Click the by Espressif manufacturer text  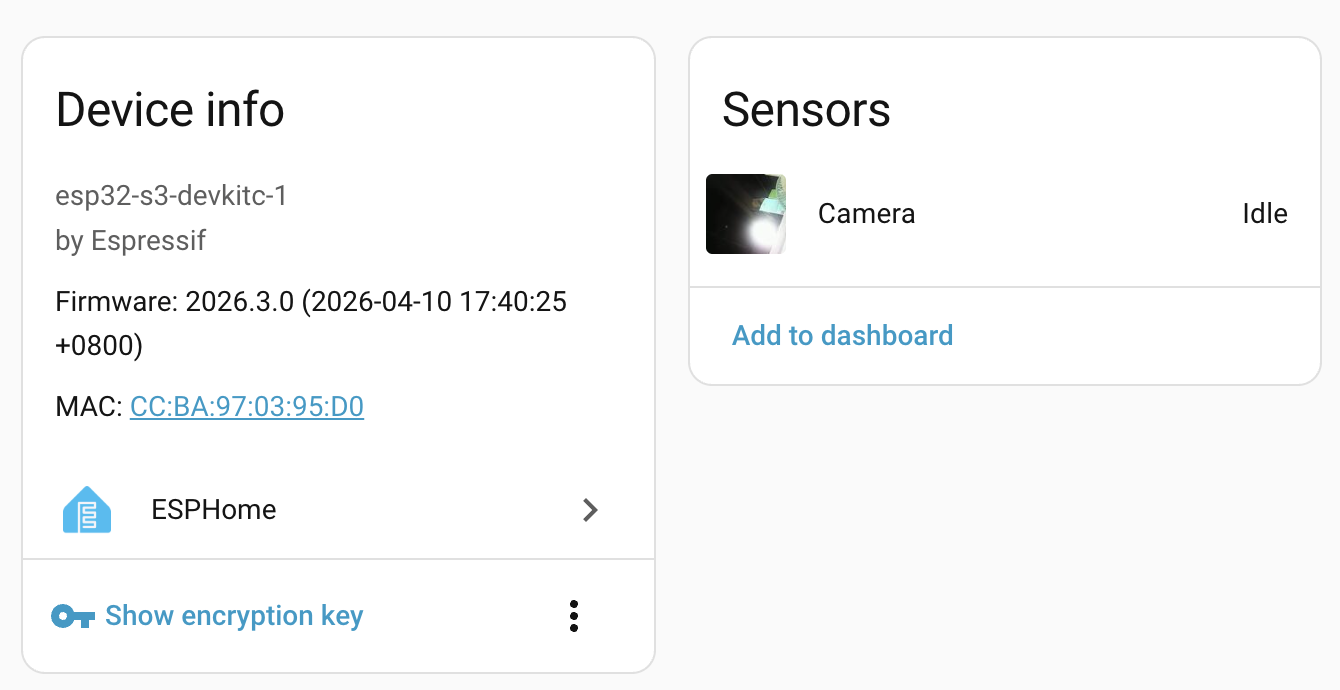tap(131, 241)
